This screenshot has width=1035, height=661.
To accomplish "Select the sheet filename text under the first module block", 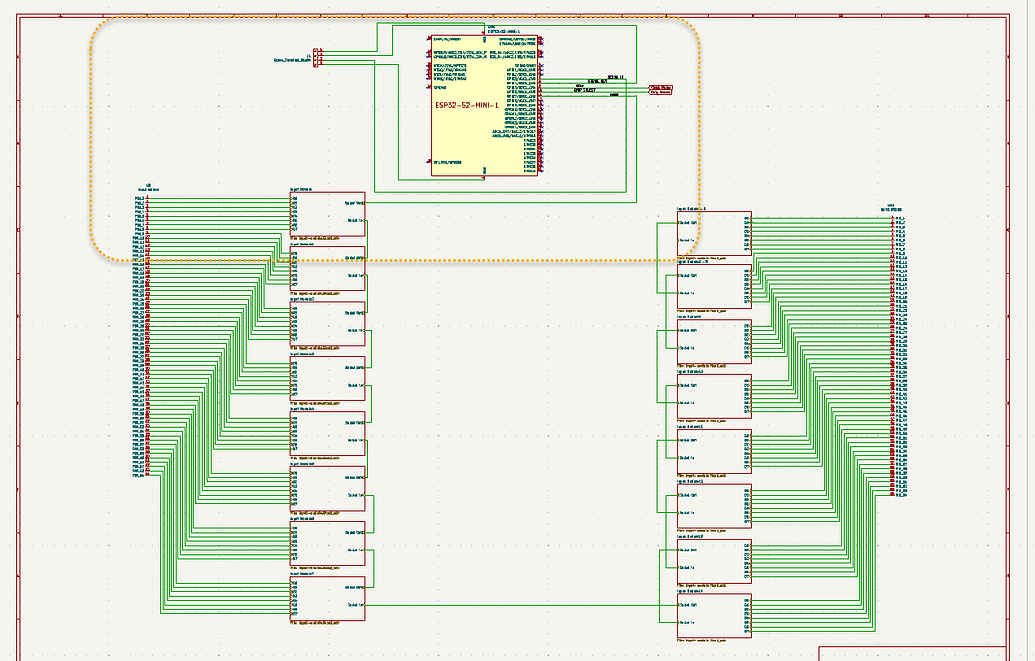I will pos(317,238).
